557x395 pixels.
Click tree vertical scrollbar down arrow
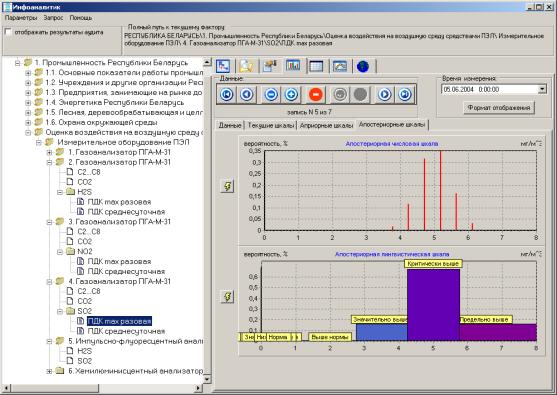207,379
